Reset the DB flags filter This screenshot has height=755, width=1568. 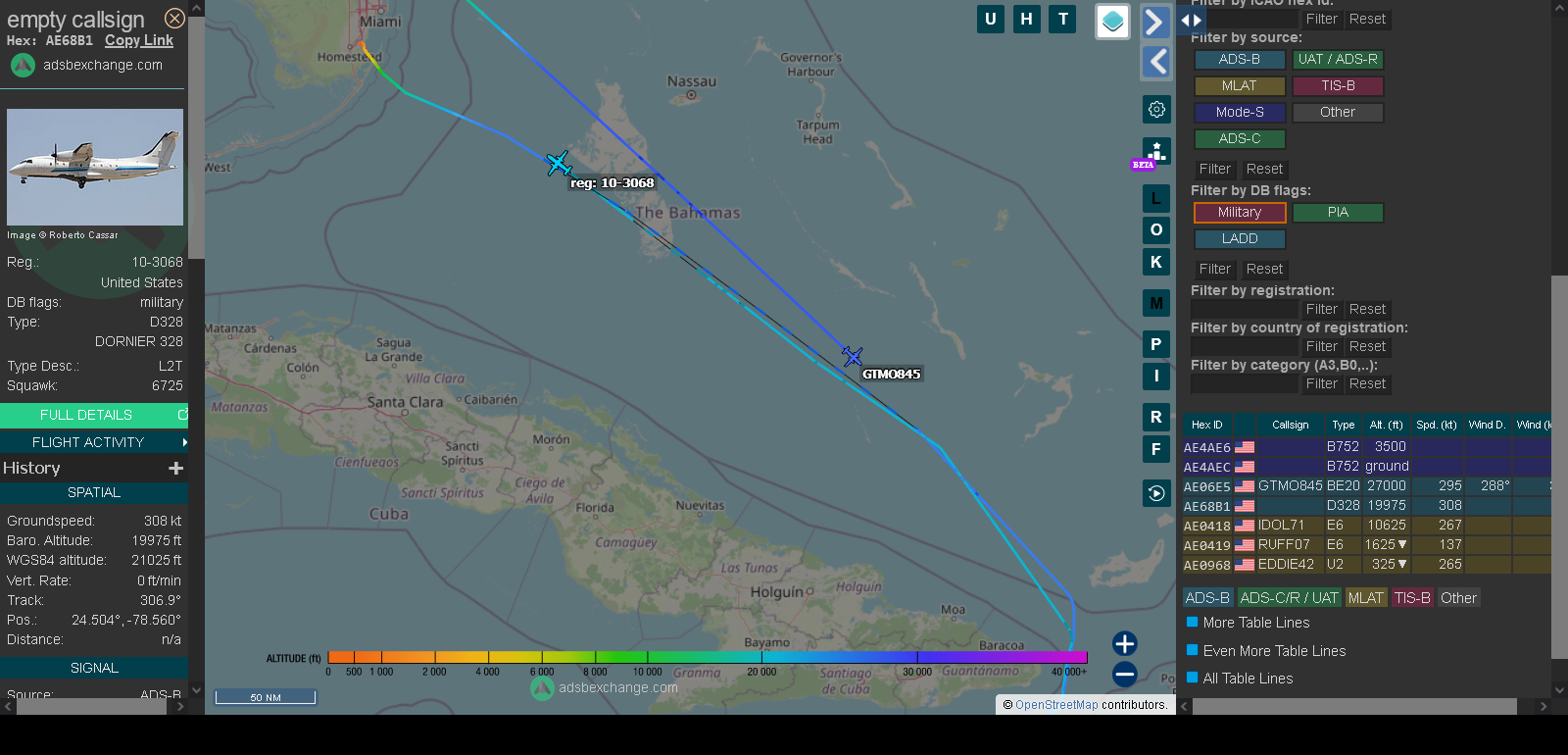pyautogui.click(x=1264, y=270)
